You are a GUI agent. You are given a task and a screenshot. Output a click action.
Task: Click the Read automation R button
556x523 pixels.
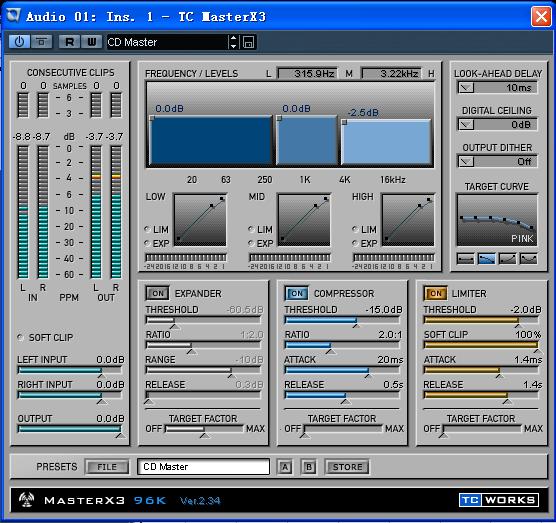(x=70, y=42)
